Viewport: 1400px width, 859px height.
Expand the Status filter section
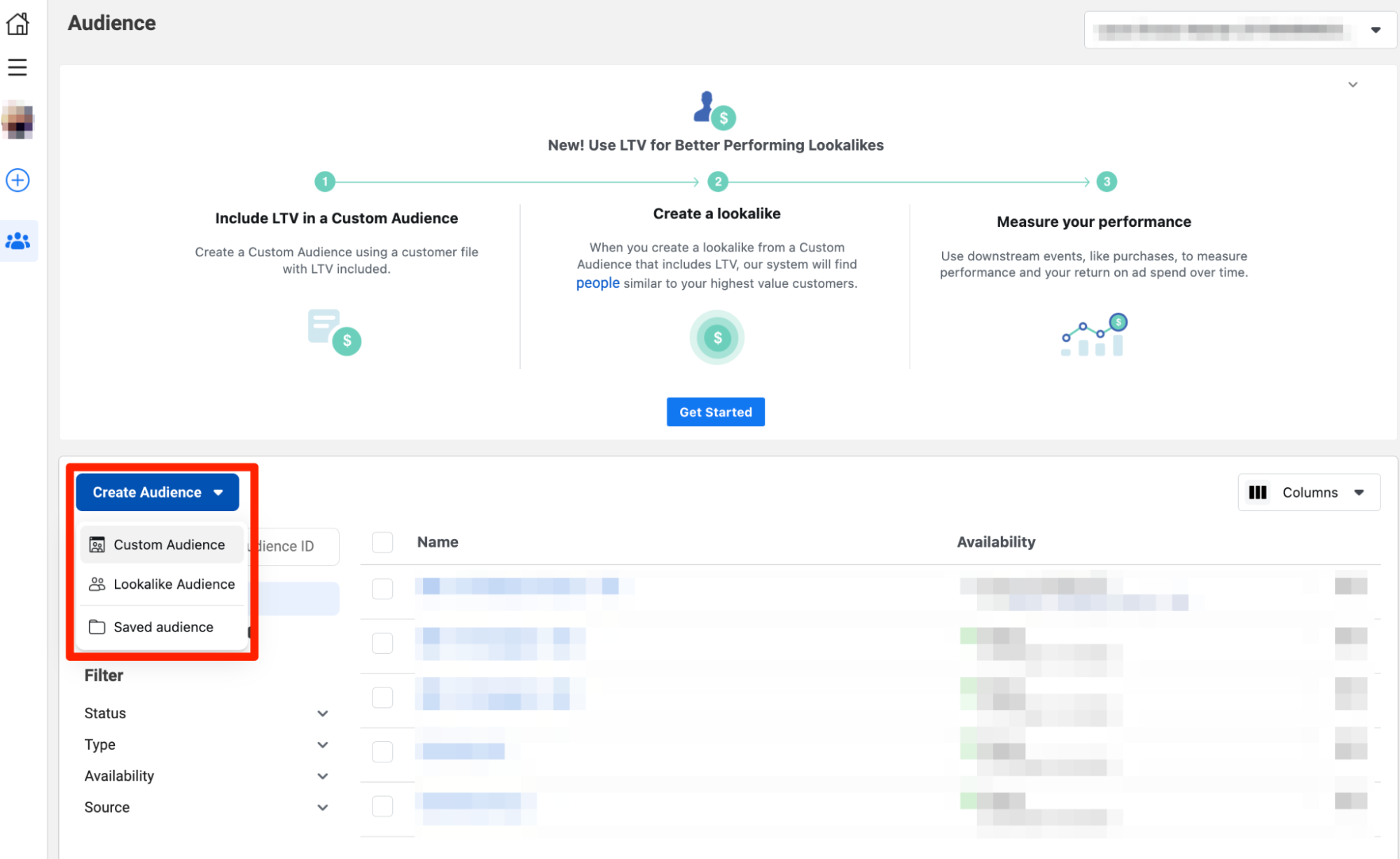click(x=205, y=713)
